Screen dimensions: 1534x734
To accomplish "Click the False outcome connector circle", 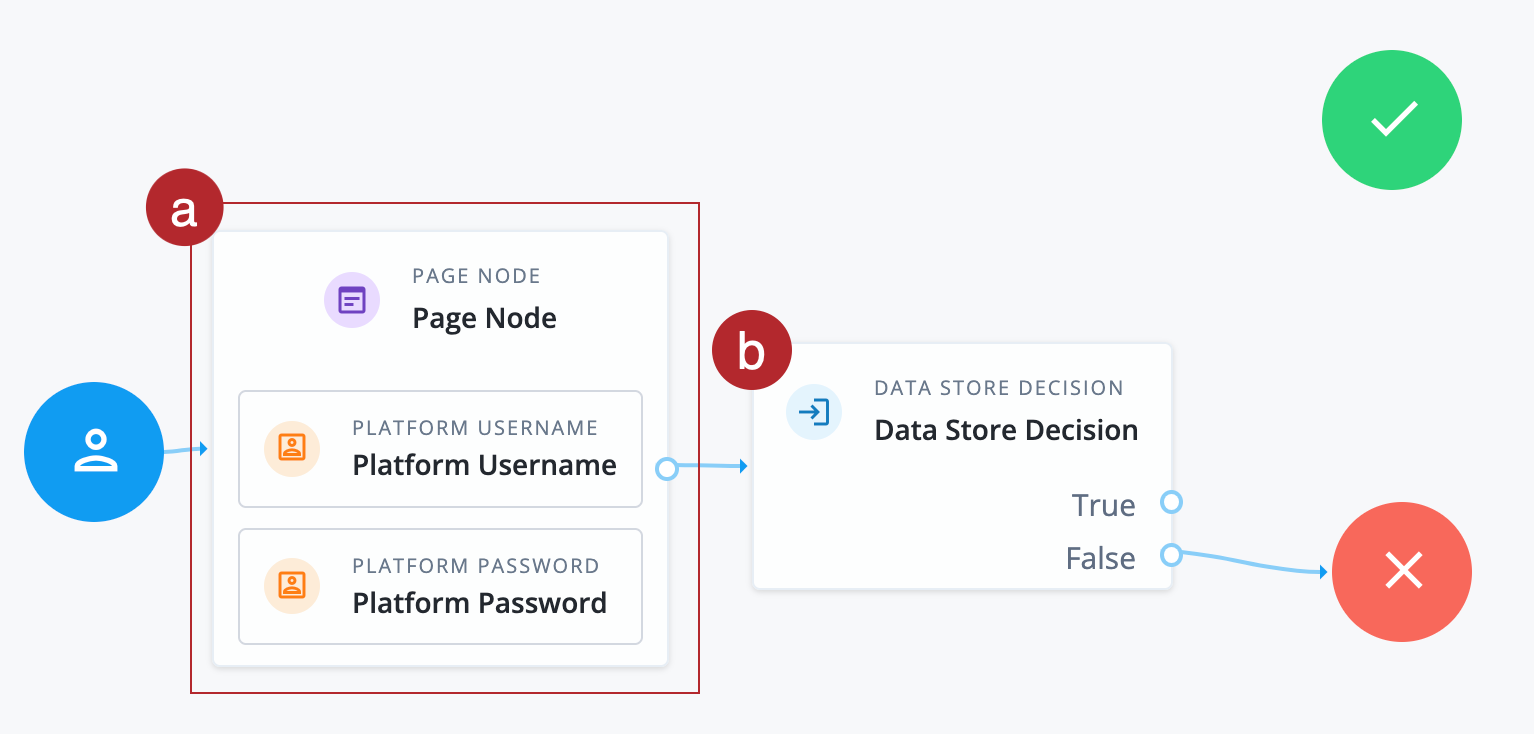I will click(x=1171, y=554).
